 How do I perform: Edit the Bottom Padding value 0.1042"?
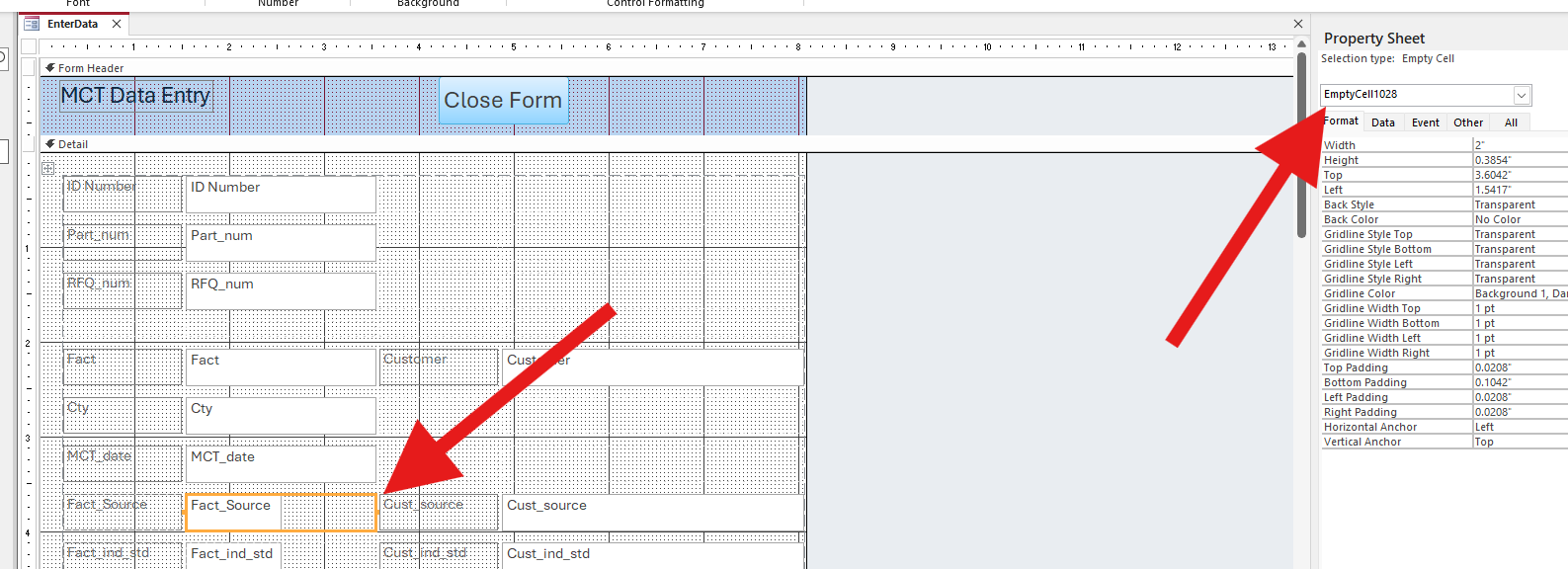pyautogui.click(x=1520, y=382)
